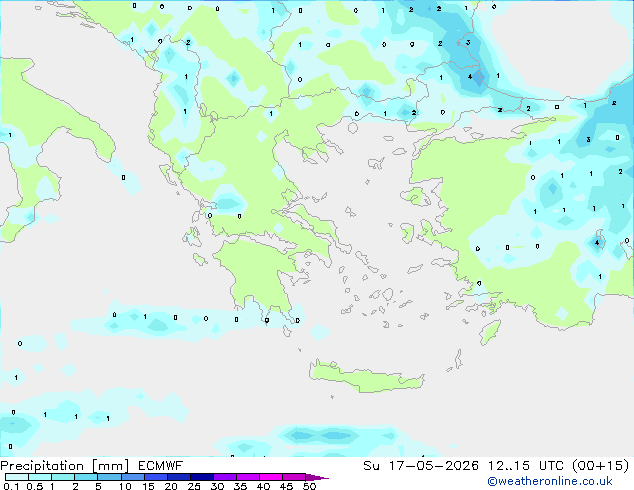The height and width of the screenshot is (490, 634).
Task: Click the above-50 mm legend arrow tip
Action: 317,477
